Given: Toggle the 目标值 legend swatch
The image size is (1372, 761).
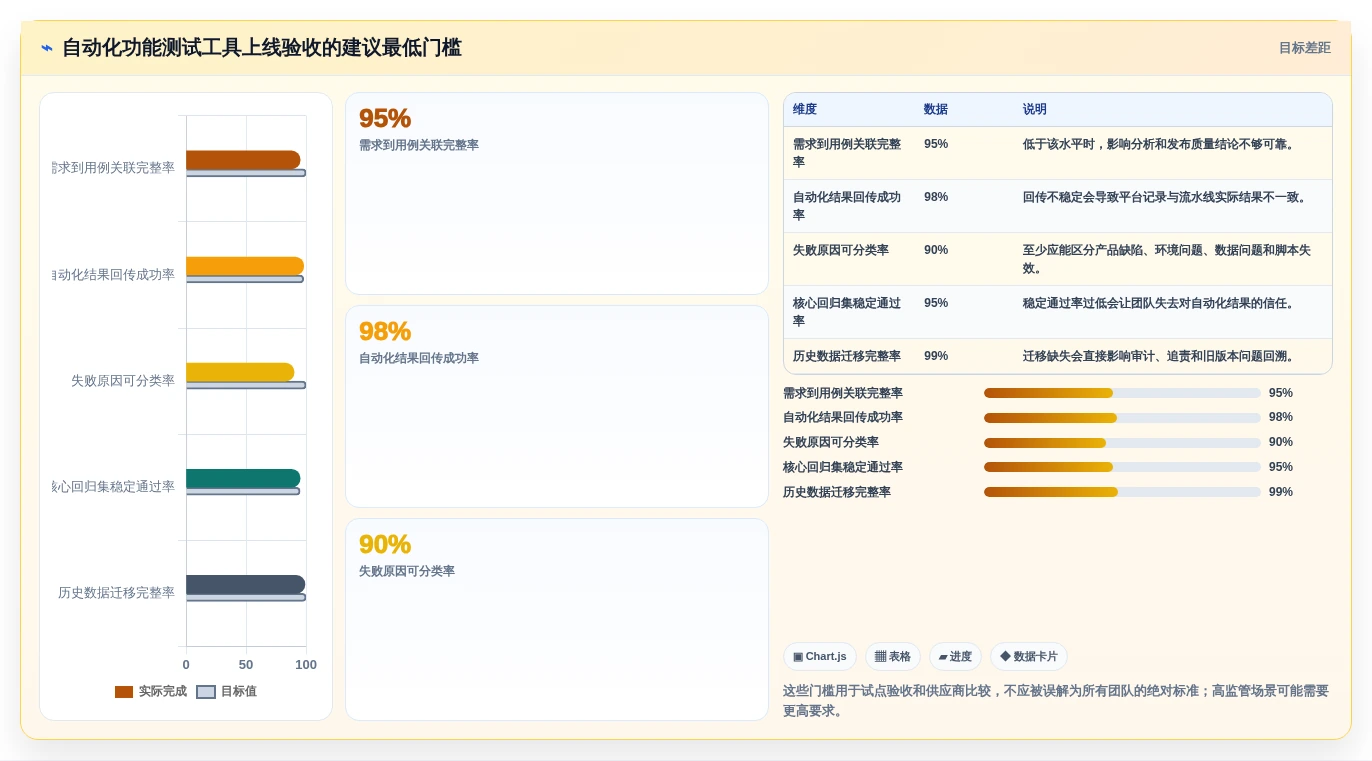Looking at the screenshot, I should pos(206,692).
